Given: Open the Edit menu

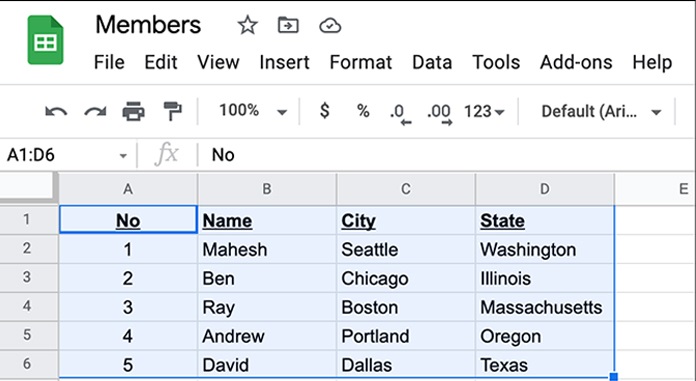Looking at the screenshot, I should coord(161,62).
